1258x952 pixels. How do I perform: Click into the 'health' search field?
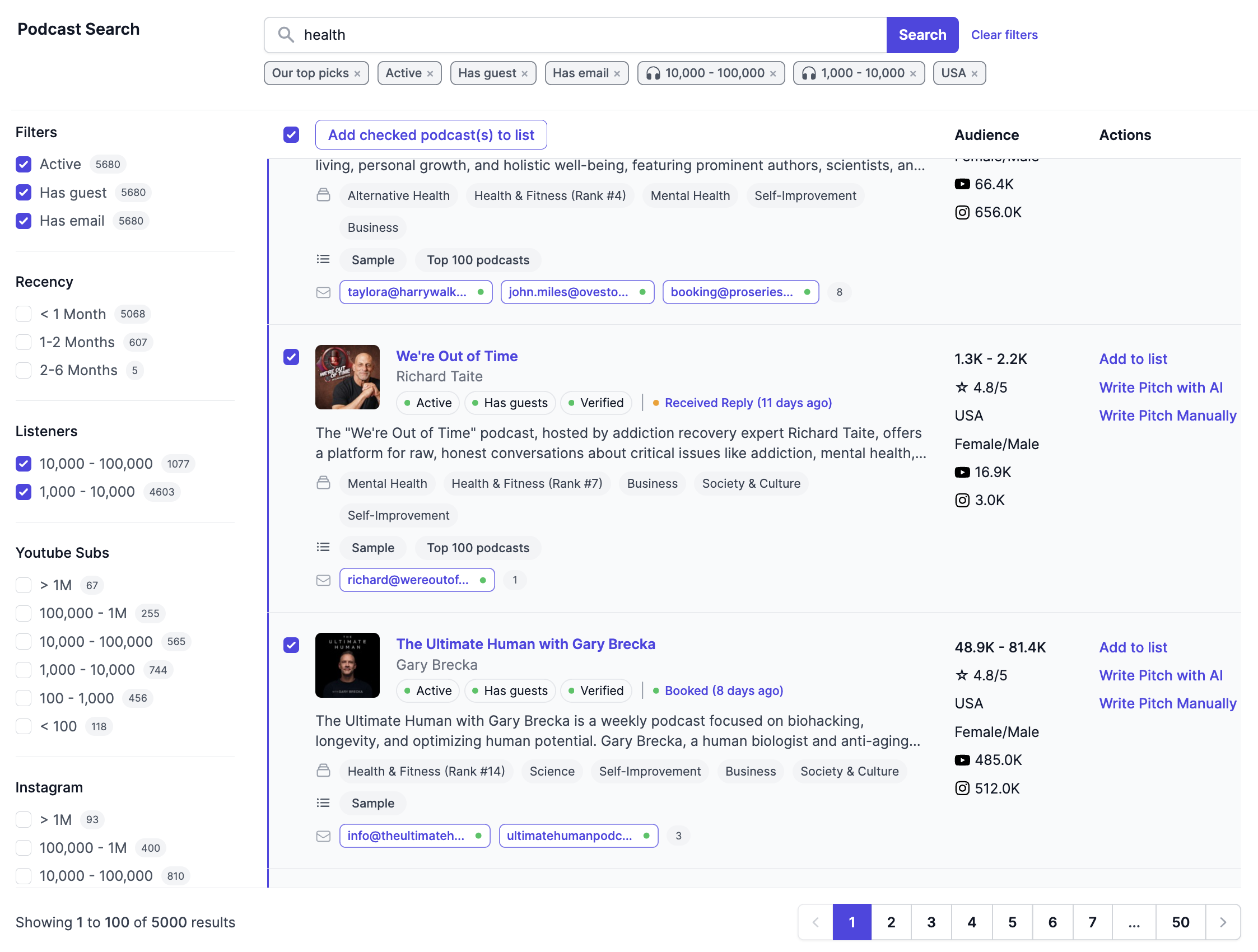point(576,35)
